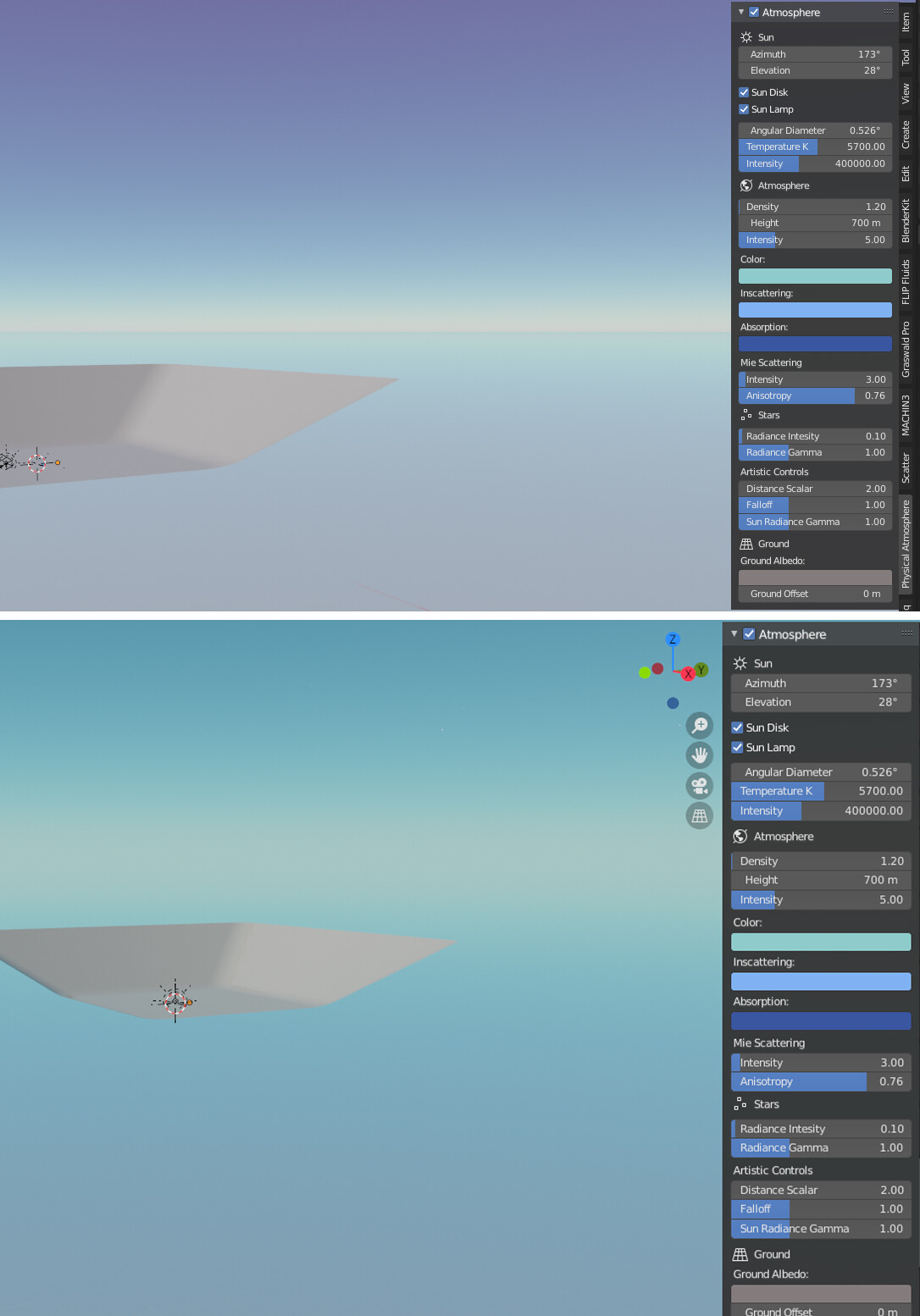The image size is (920, 1316).
Task: Click the green Y axis gizmo handle
Action: pos(701,669)
